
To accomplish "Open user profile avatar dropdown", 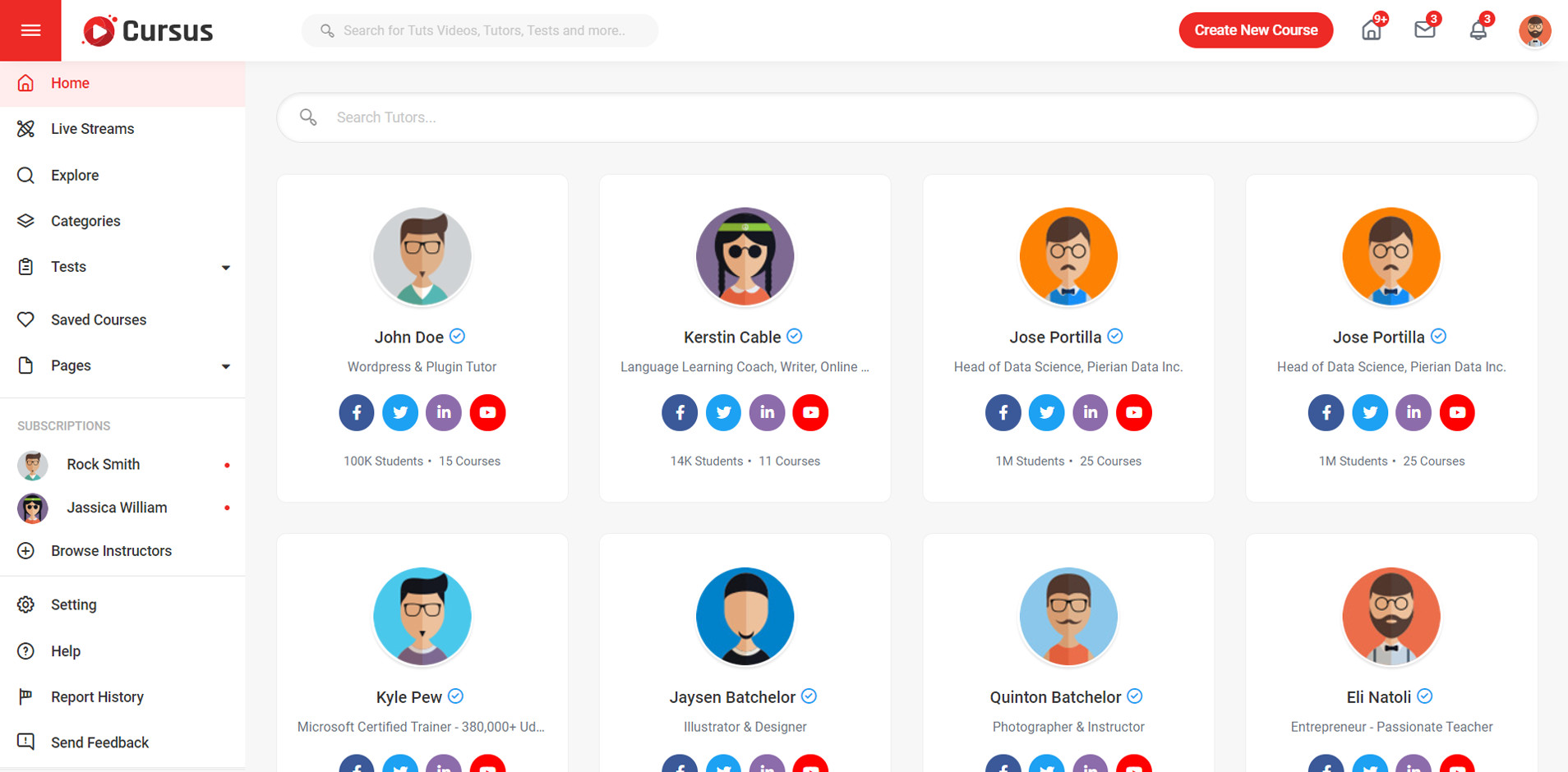I will 1533,30.
